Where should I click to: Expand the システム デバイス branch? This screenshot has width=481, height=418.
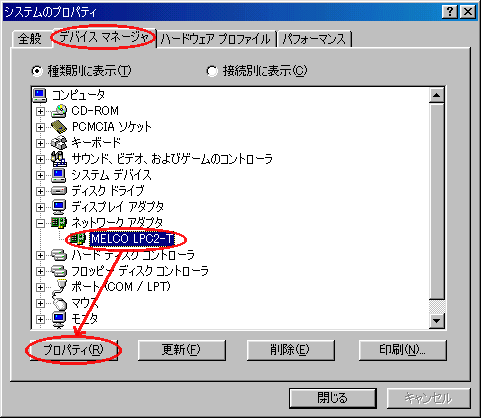point(40,175)
